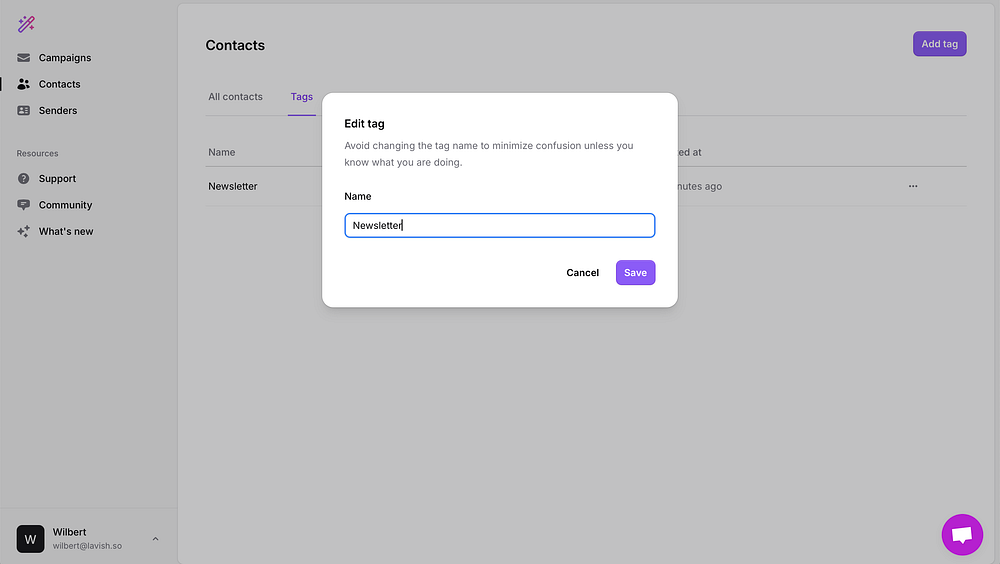
Task: Save the edited tag name
Action: tap(635, 273)
